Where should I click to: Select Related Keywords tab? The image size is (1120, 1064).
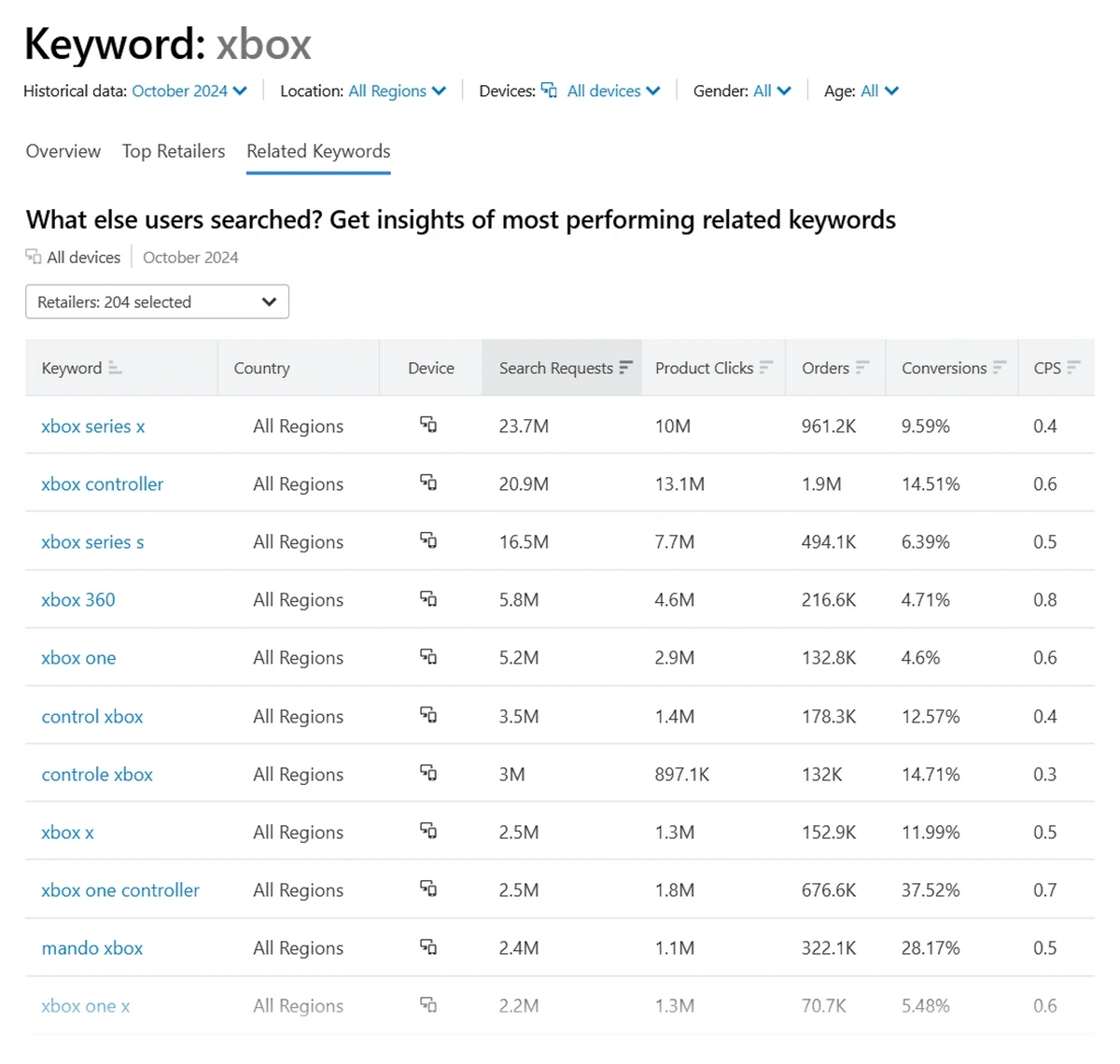tap(318, 151)
